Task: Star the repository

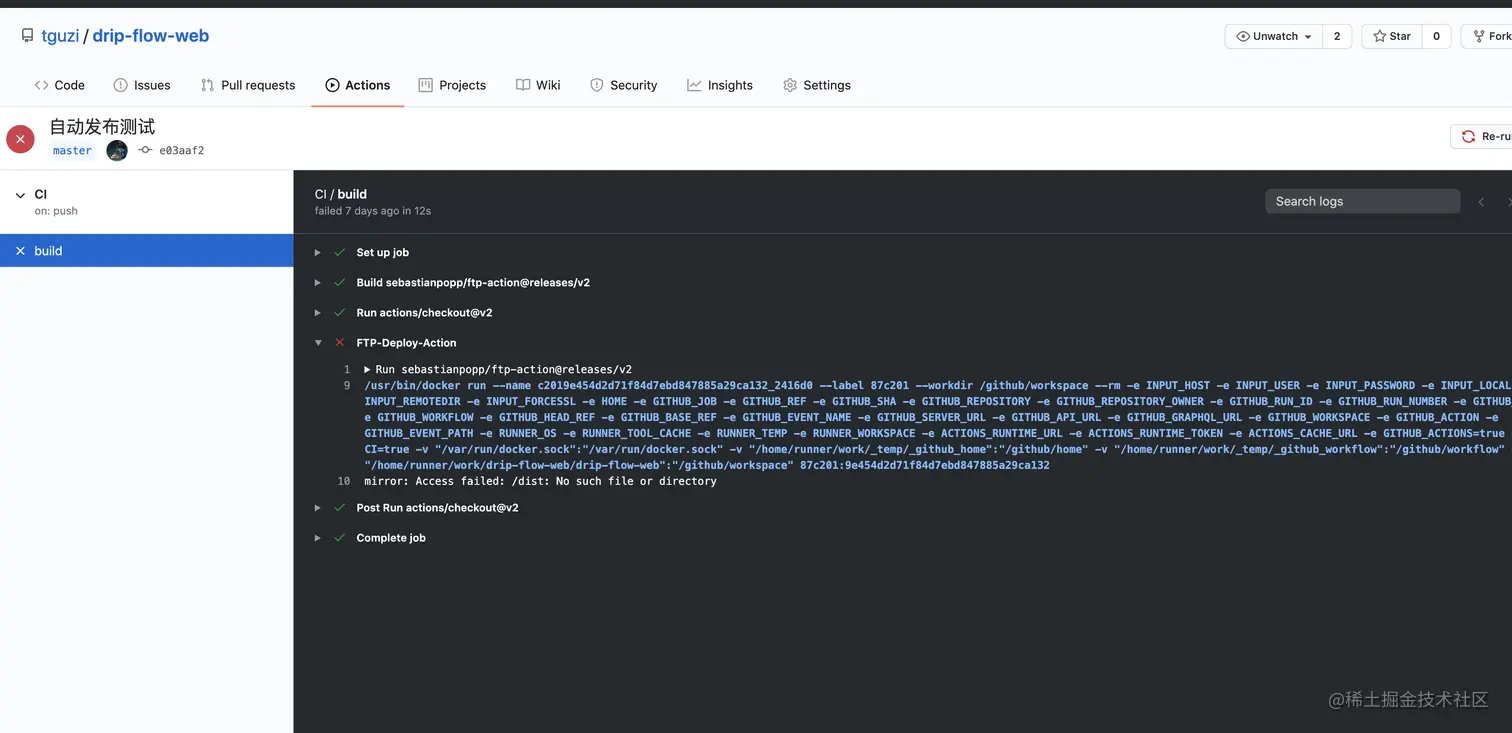Action: tap(1392, 36)
